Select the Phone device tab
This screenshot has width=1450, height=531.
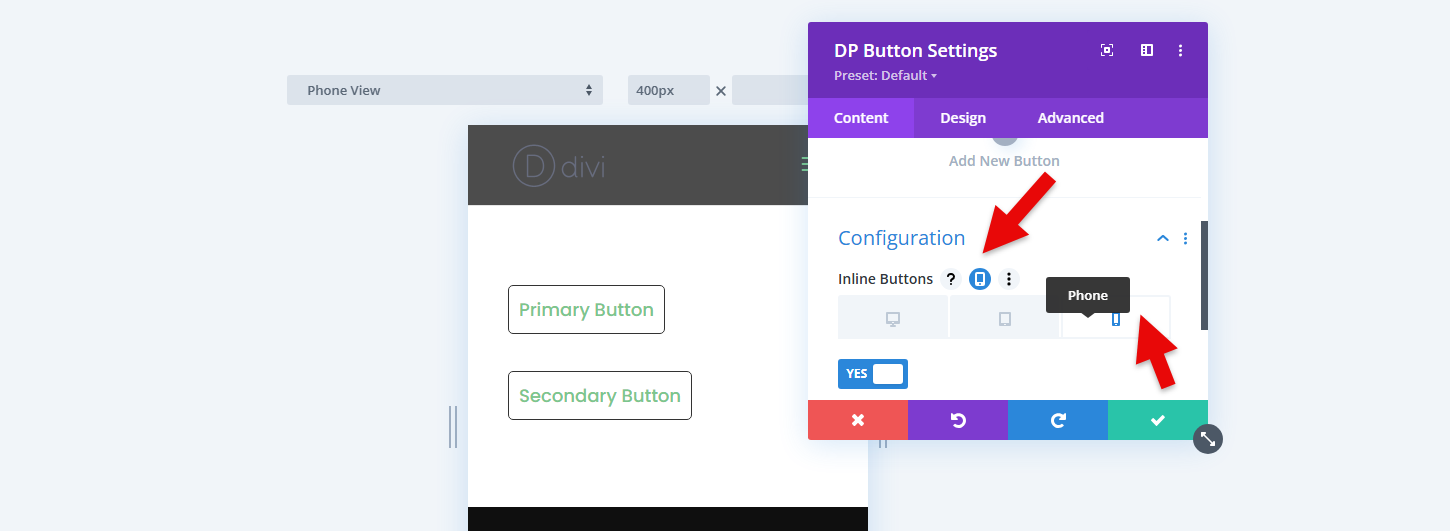pos(1115,317)
